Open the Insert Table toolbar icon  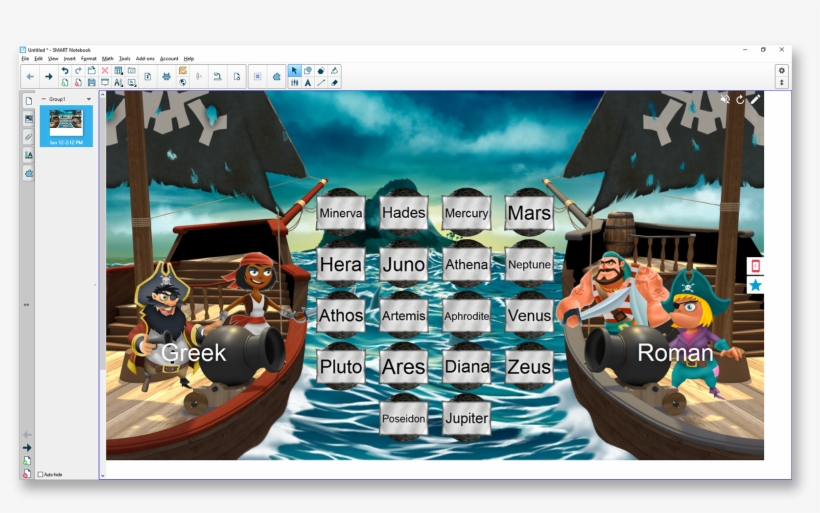119,71
